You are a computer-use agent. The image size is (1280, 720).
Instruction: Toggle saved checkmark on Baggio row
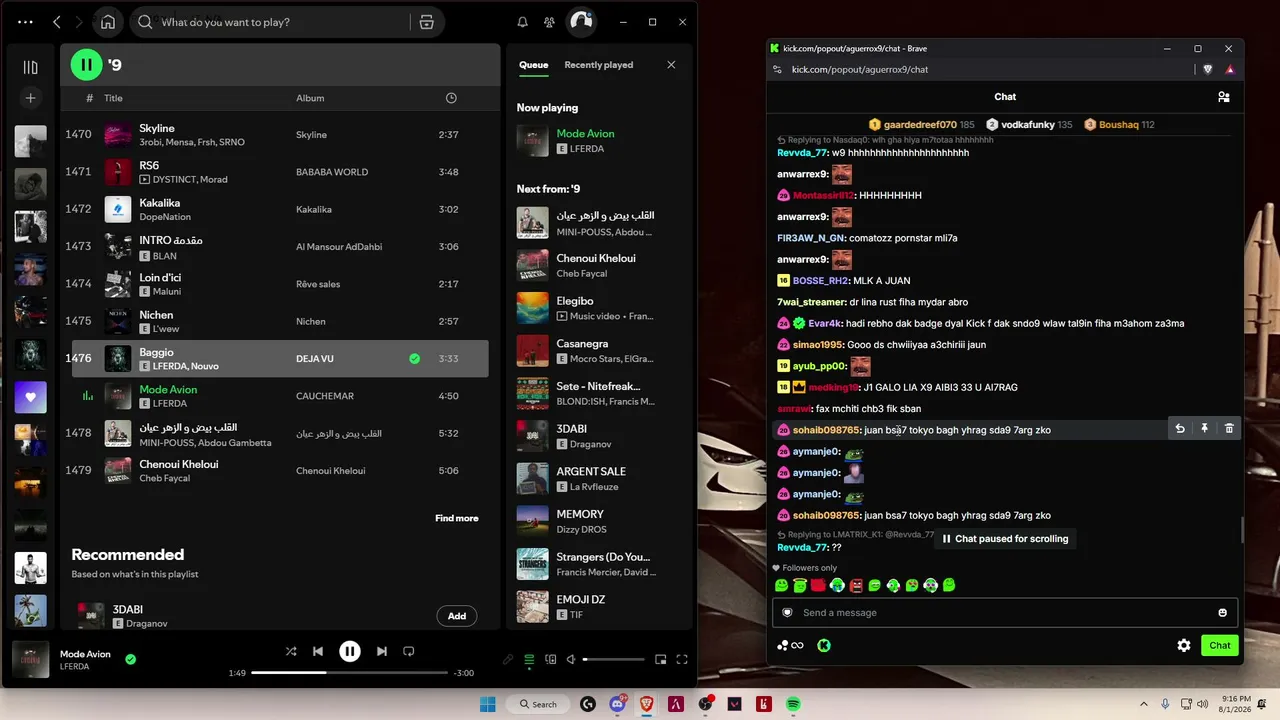pos(414,358)
